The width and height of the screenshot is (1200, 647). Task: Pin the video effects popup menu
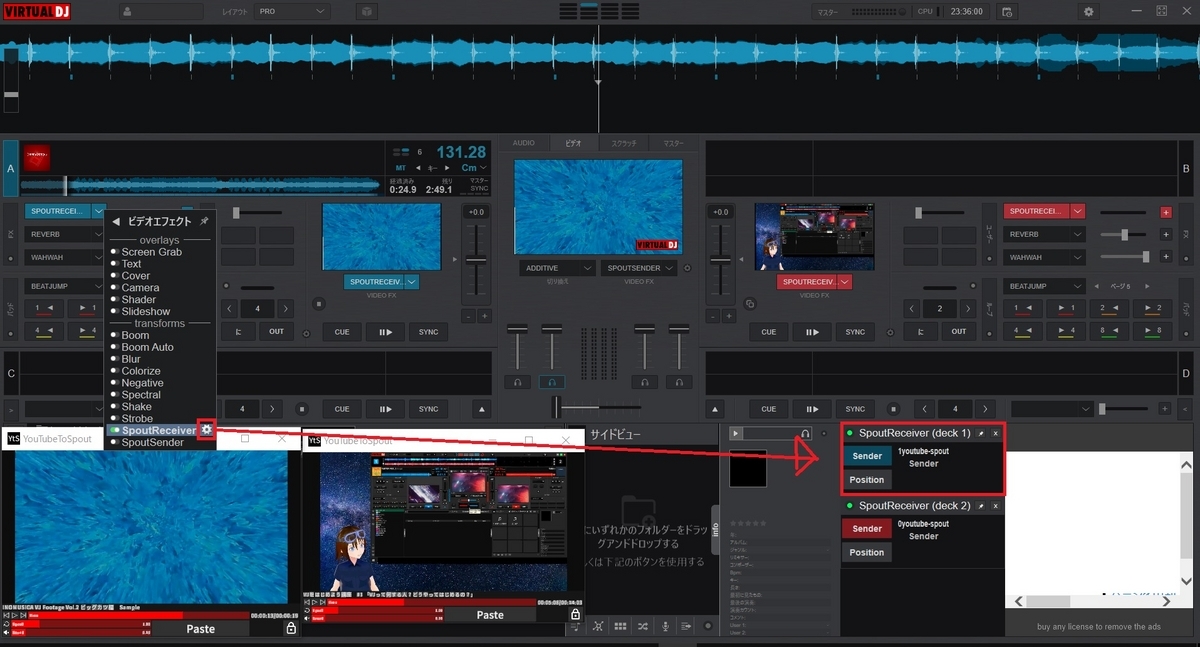click(x=204, y=221)
